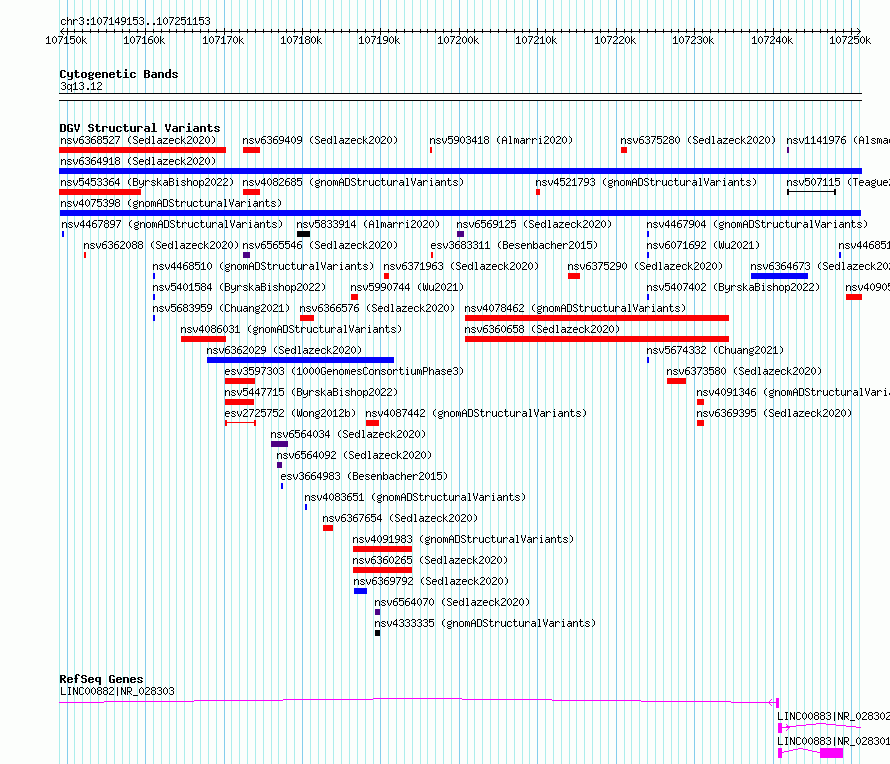Click esv3597303 (1000GenomesConsortiumPhase3) label

(x=344, y=371)
